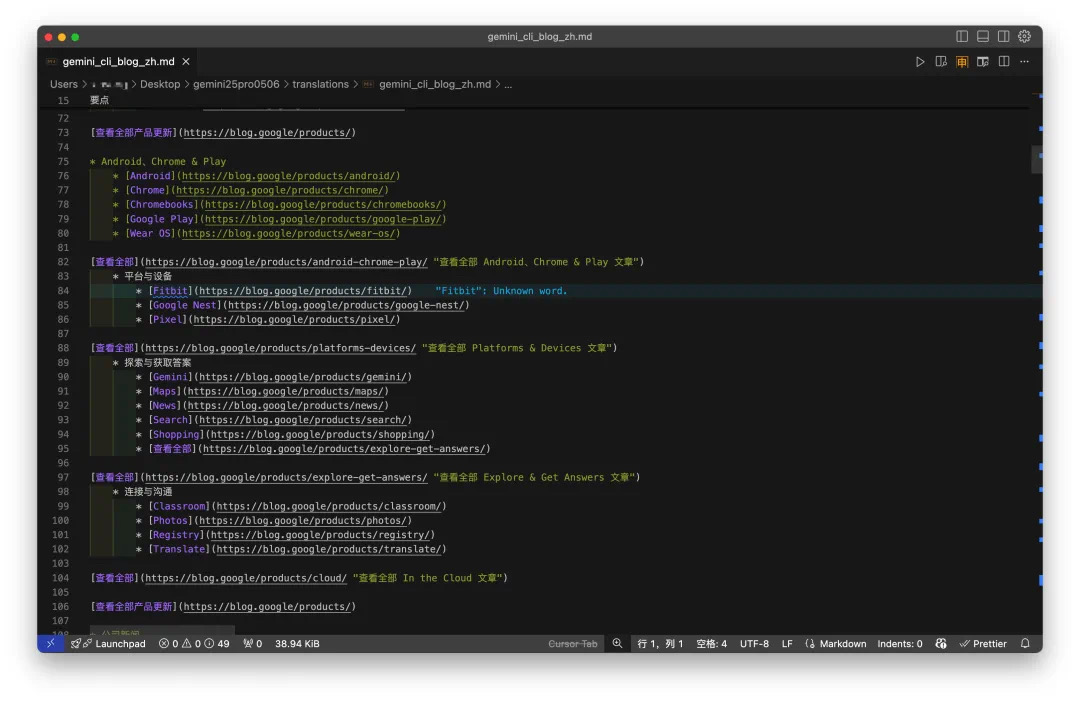This screenshot has width=1080, height=702.
Task: Open go-to-line from 行 1, 列 1
Action: (x=660, y=643)
